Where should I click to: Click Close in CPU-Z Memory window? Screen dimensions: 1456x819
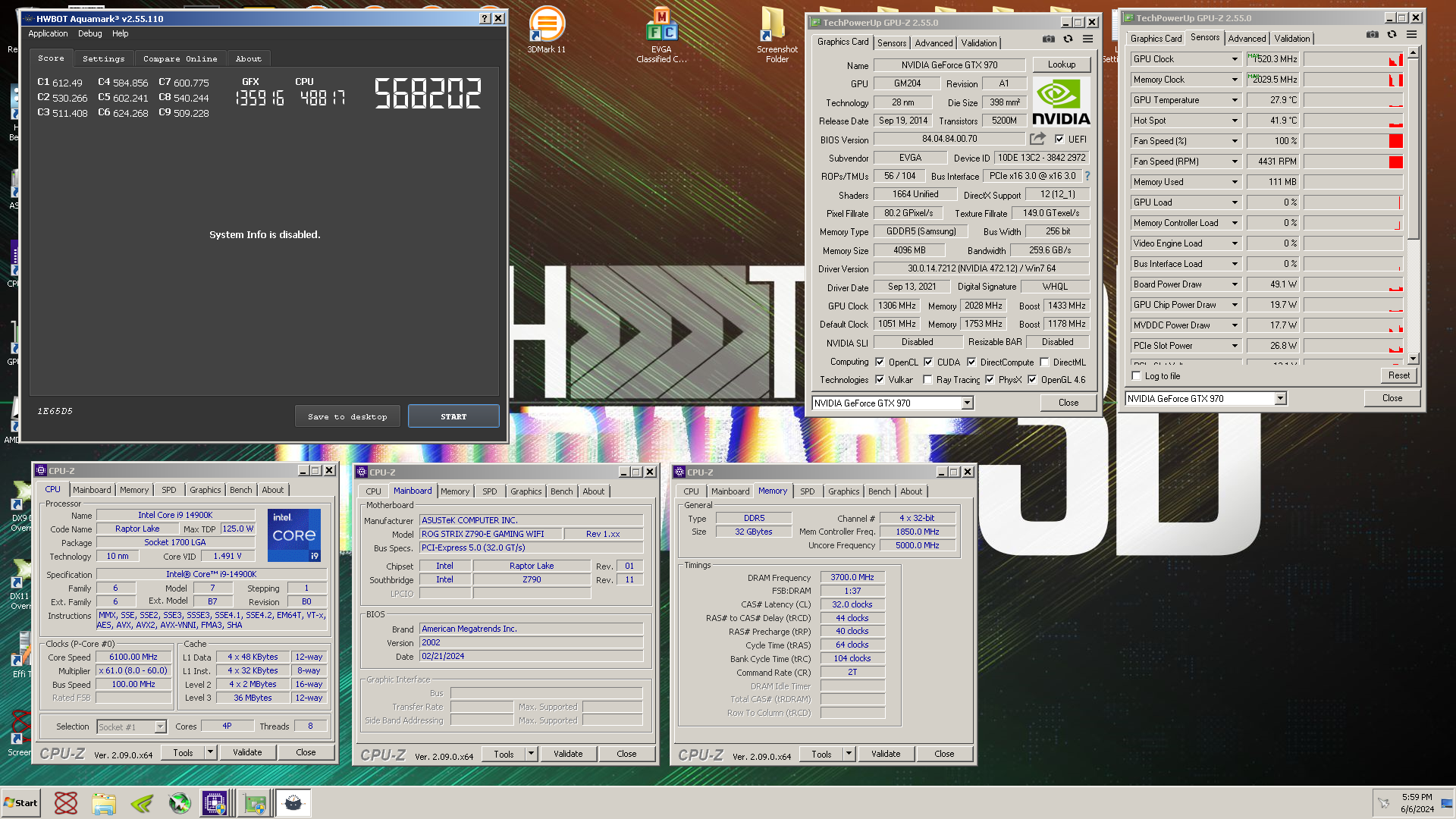coord(944,754)
